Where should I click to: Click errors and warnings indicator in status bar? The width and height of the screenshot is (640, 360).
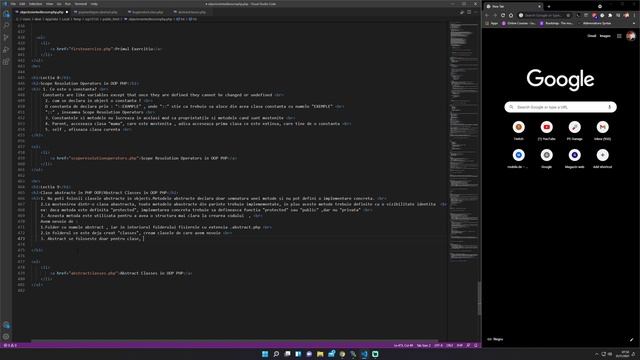(x=10, y=346)
